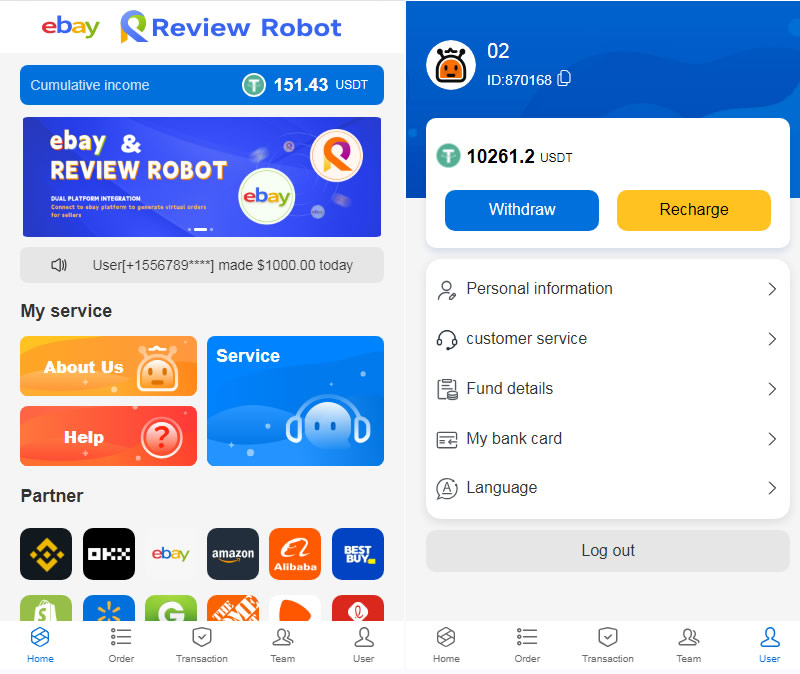This screenshot has height=674, width=800.
Task: Click the Fund details document icon
Action: [x=447, y=389]
